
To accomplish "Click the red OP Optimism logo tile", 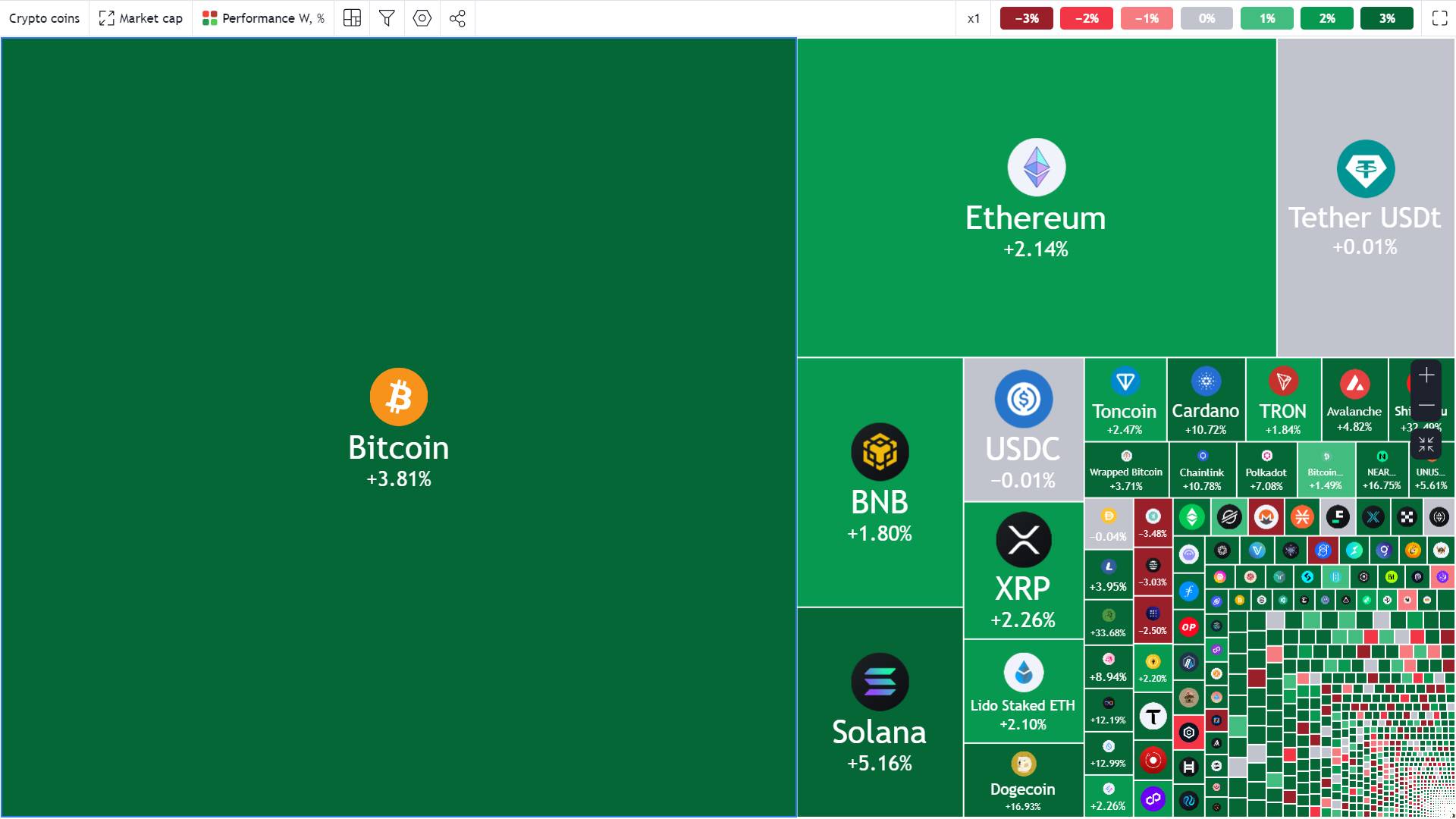I will pos(1188,627).
